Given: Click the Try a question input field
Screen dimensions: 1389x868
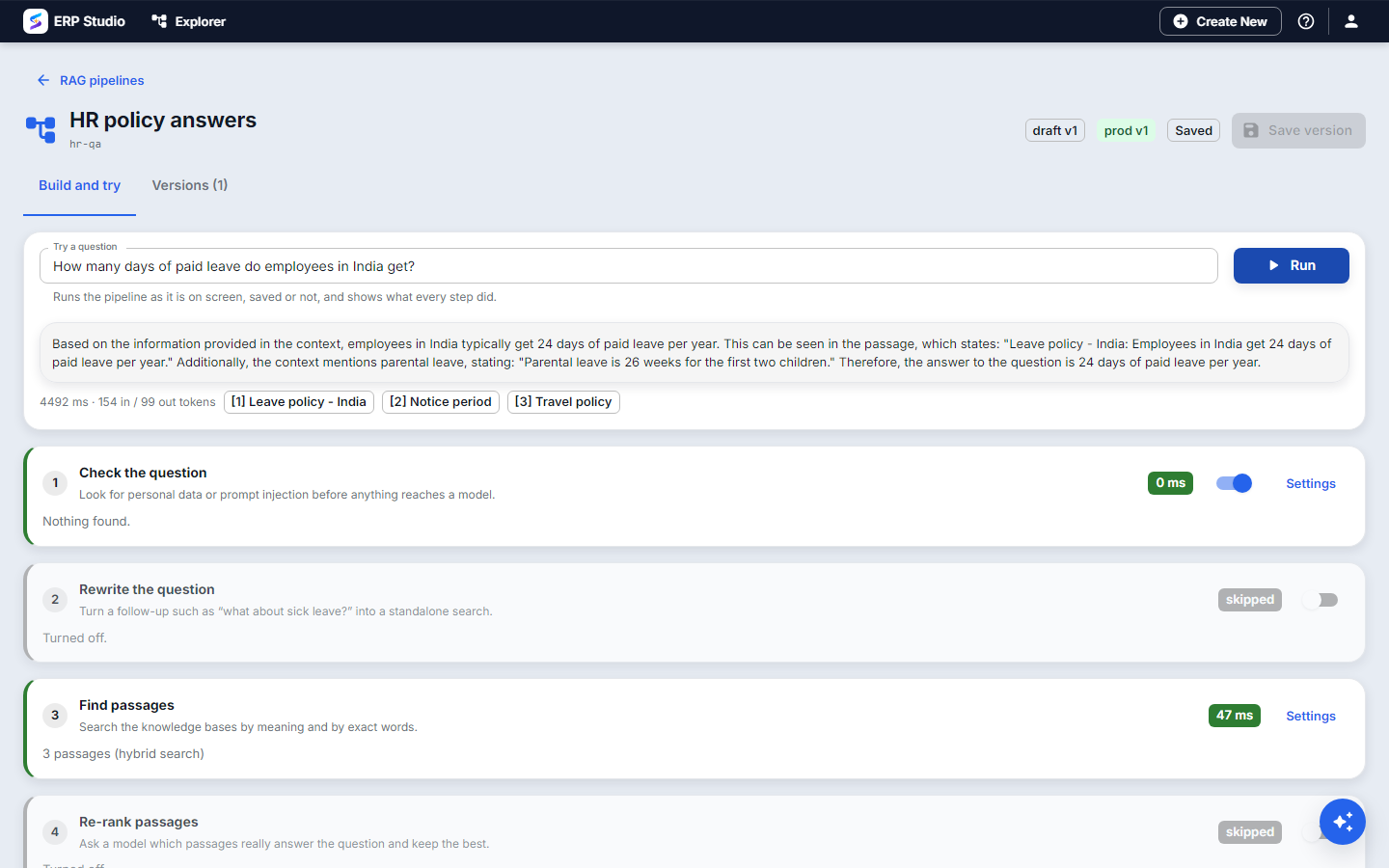Looking at the screenshot, I should coord(629,266).
